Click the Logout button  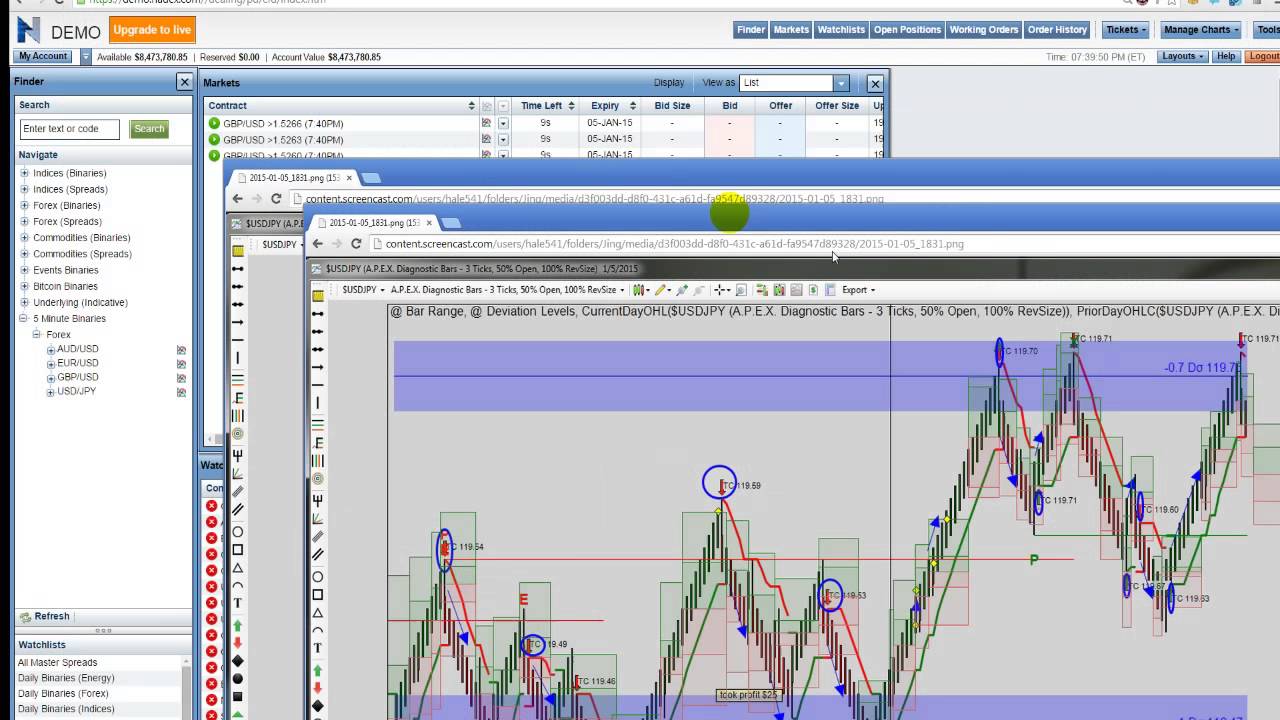click(1264, 57)
